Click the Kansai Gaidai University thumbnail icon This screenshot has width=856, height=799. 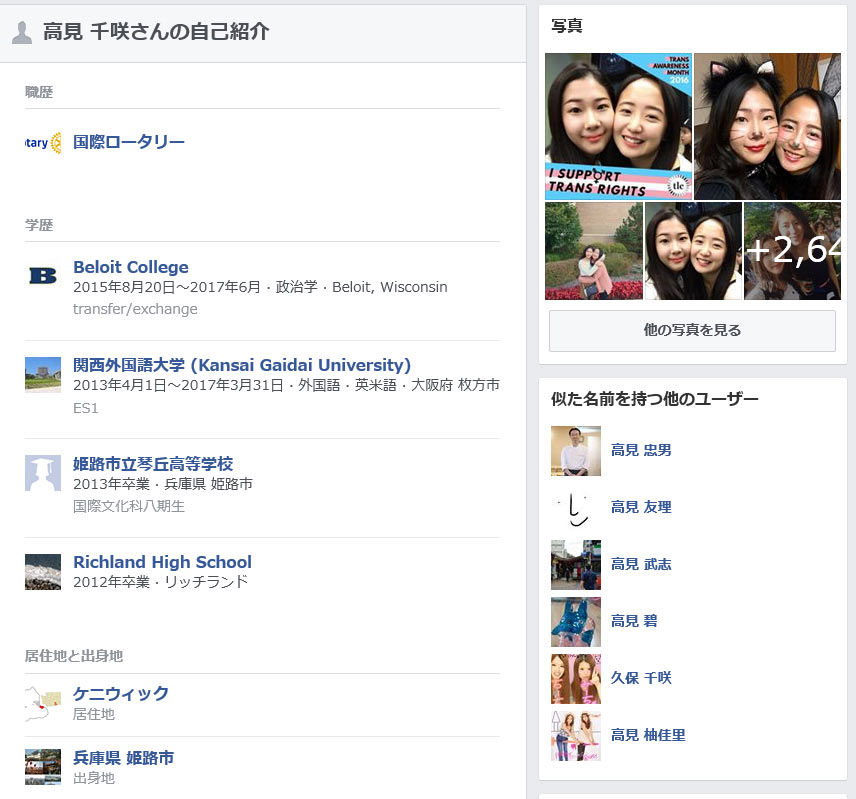(43, 374)
